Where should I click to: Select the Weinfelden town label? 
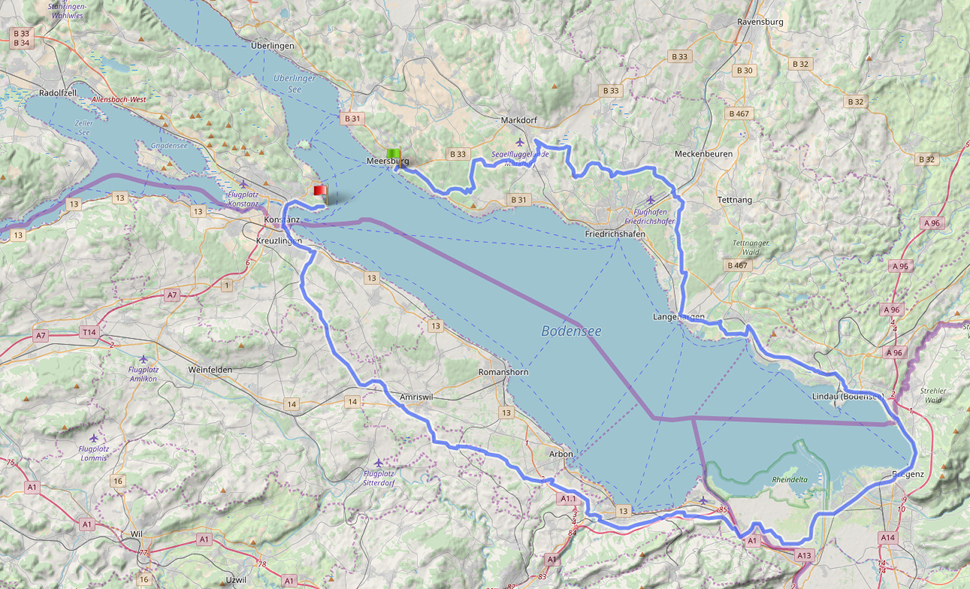[x=210, y=369]
